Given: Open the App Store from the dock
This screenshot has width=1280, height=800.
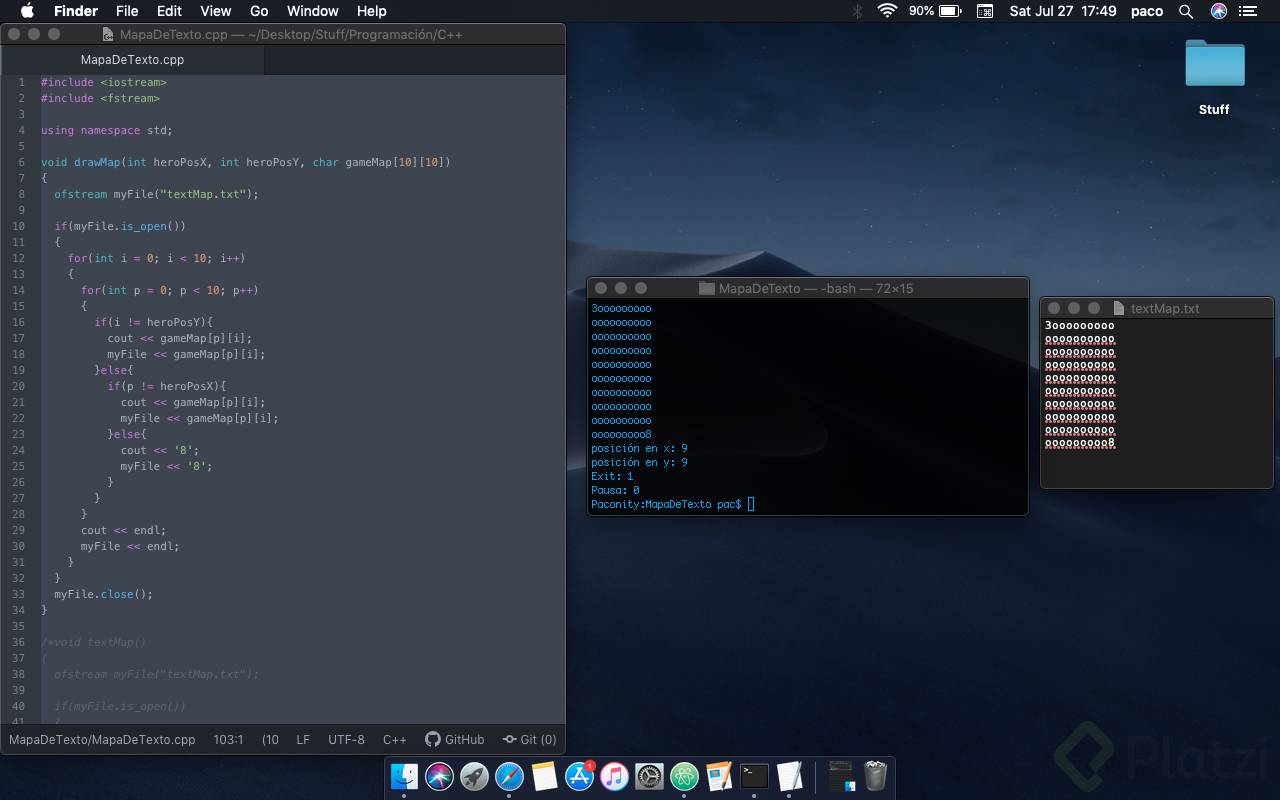Looking at the screenshot, I should 578,776.
